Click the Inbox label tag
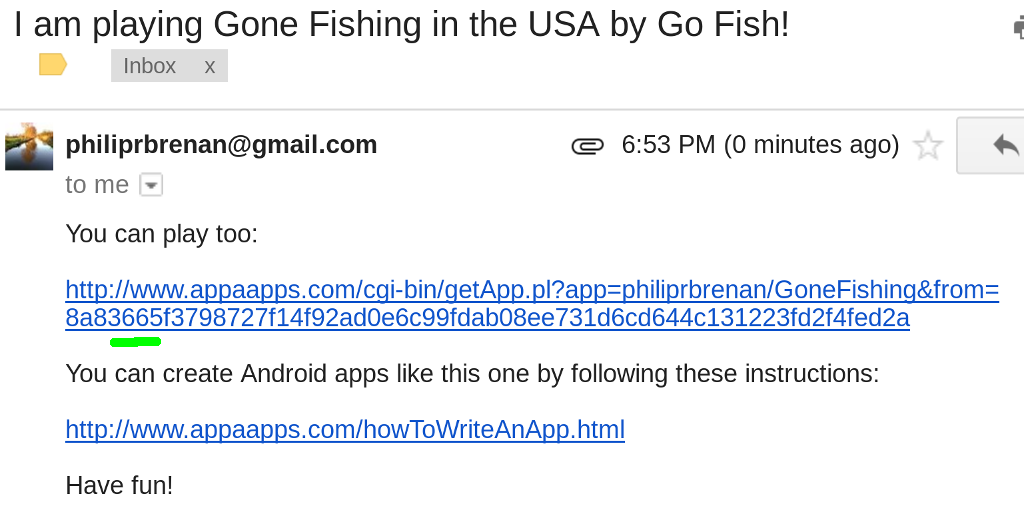Viewport: 1024px width, 520px height. pos(150,66)
